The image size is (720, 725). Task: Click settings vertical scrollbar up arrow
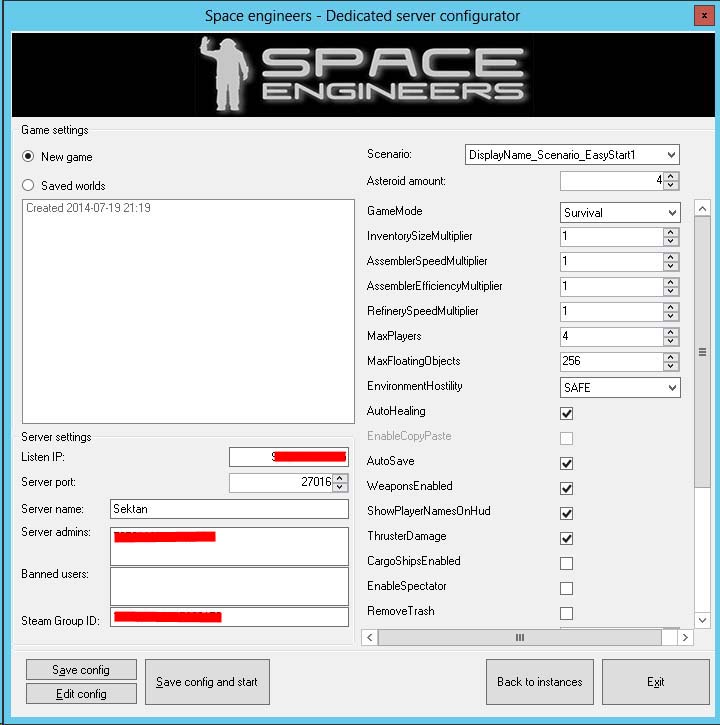pos(702,209)
